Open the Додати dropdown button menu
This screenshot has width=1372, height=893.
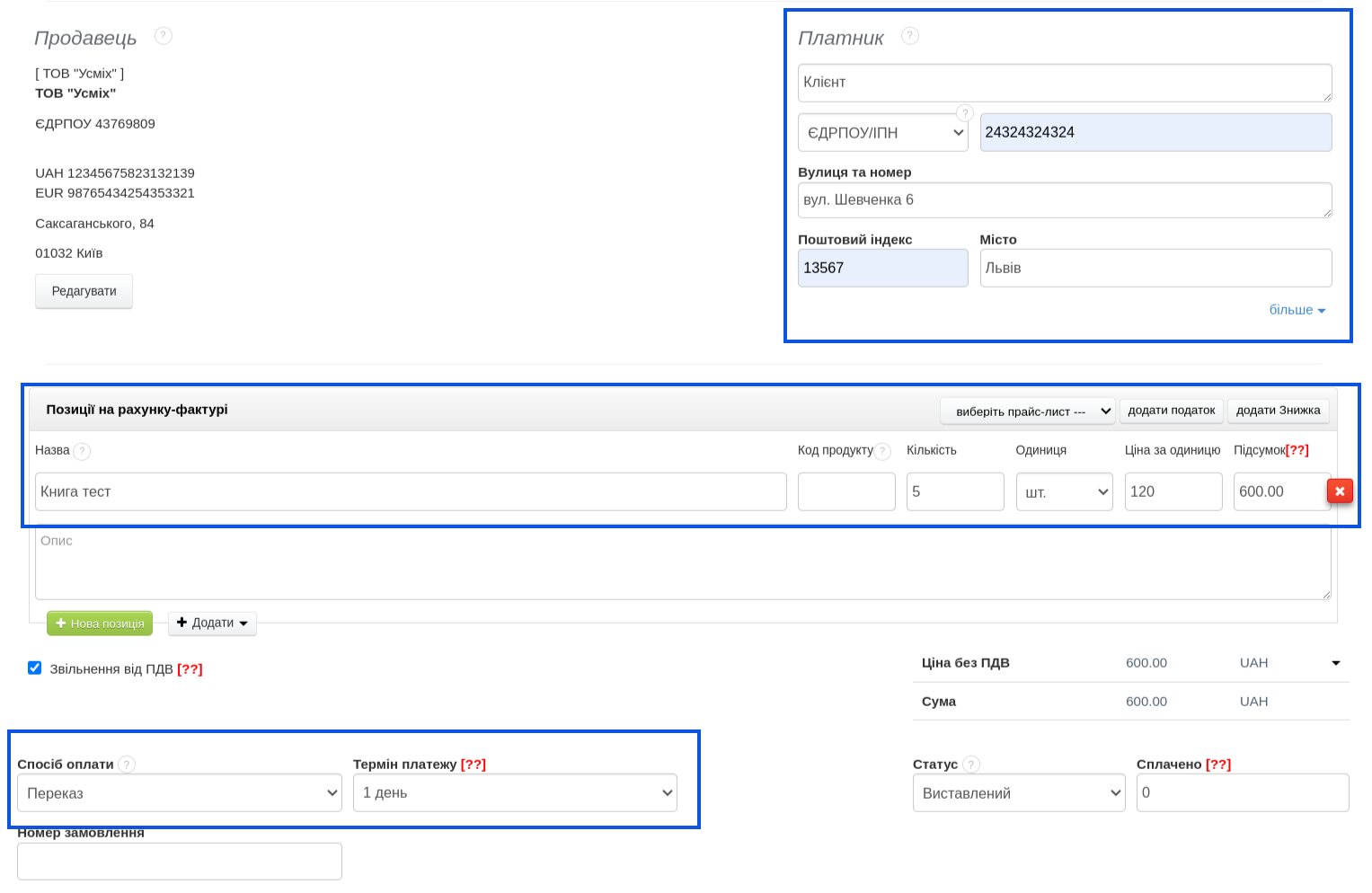click(x=212, y=623)
